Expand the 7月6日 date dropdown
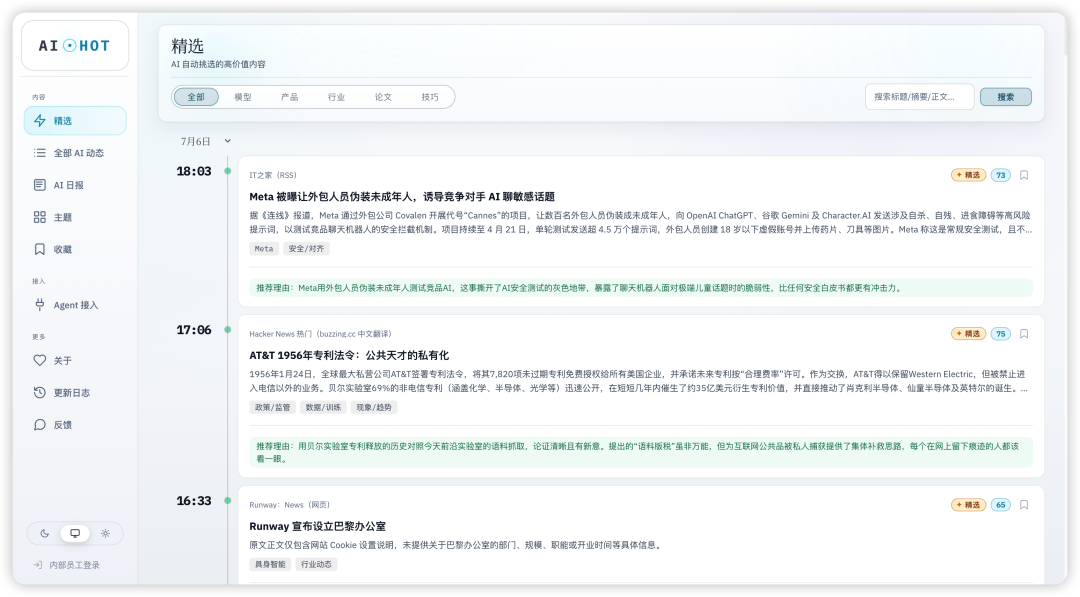1080x597 pixels. (227, 141)
